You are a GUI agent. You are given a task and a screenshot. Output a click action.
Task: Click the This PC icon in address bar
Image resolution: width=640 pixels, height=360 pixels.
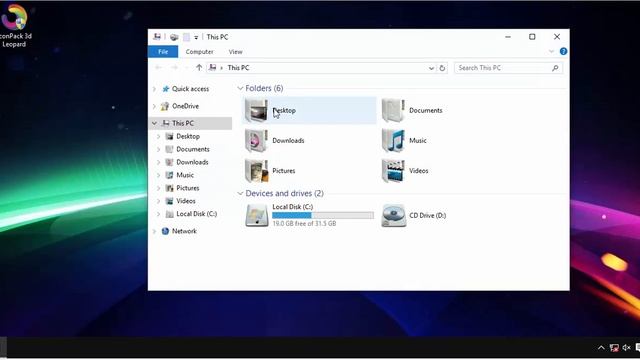coord(212,68)
